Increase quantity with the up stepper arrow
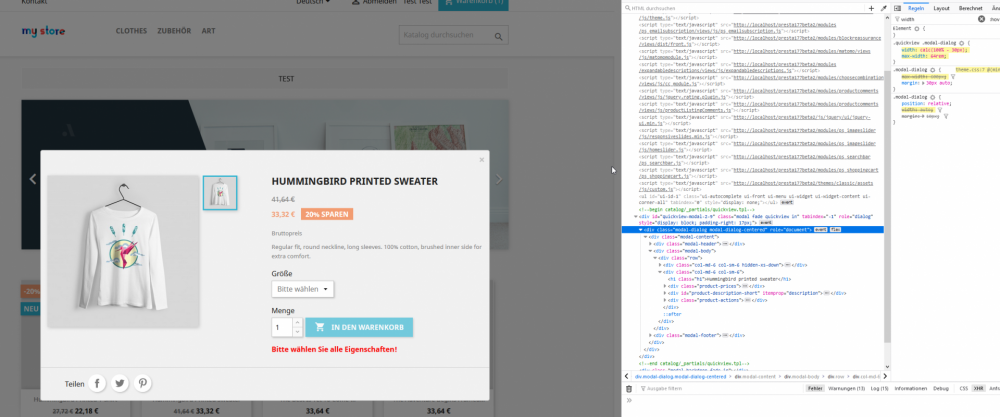Image resolution: width=1000 pixels, height=417 pixels. 297,323
